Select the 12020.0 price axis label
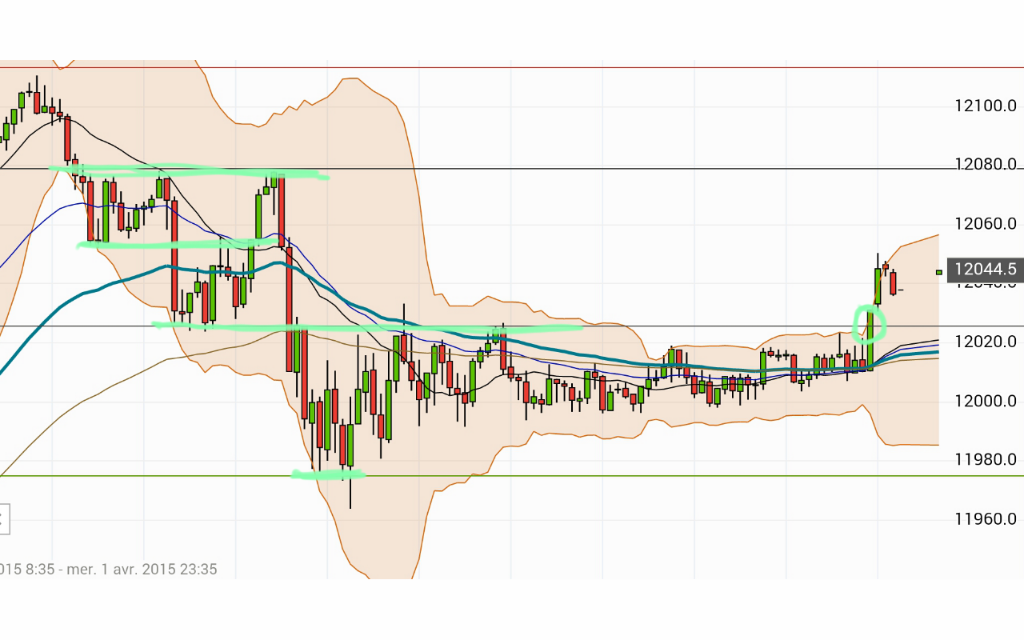The width and height of the screenshot is (1024, 640). pos(985,342)
